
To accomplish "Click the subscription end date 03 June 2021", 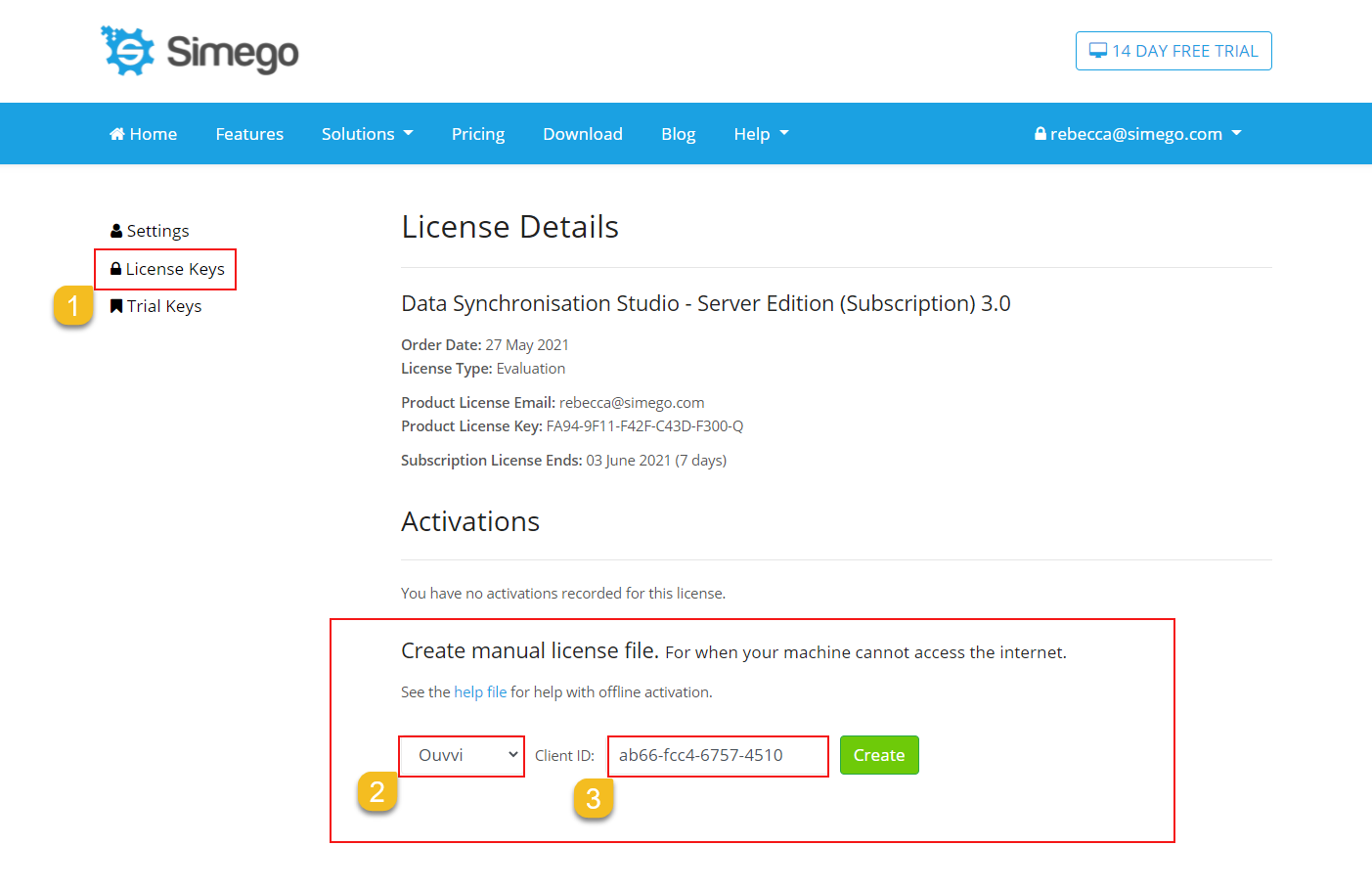I will pos(629,461).
